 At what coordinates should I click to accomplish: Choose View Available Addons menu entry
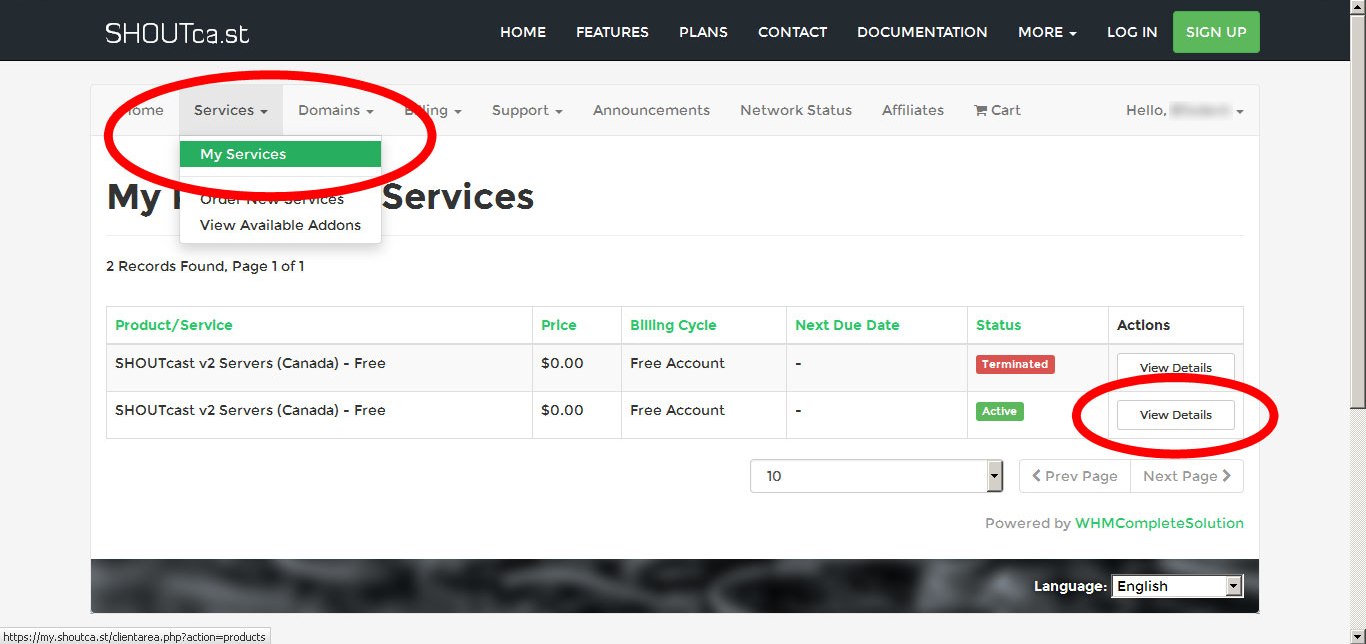pyautogui.click(x=280, y=225)
